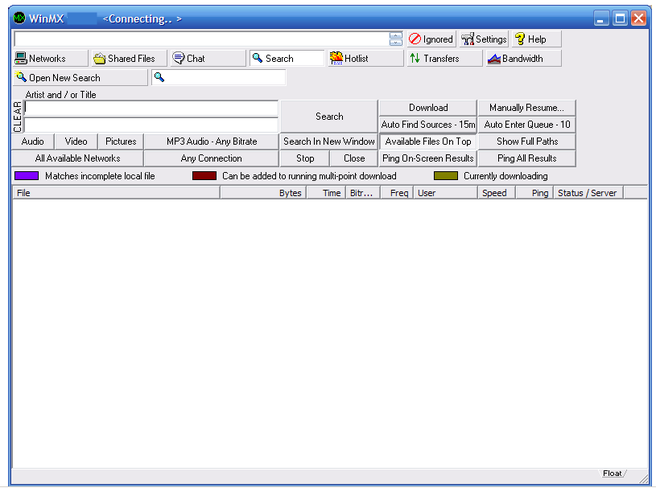Click the WinMX logo icon in title bar
The width and height of the screenshot is (656, 488).
click(19, 18)
